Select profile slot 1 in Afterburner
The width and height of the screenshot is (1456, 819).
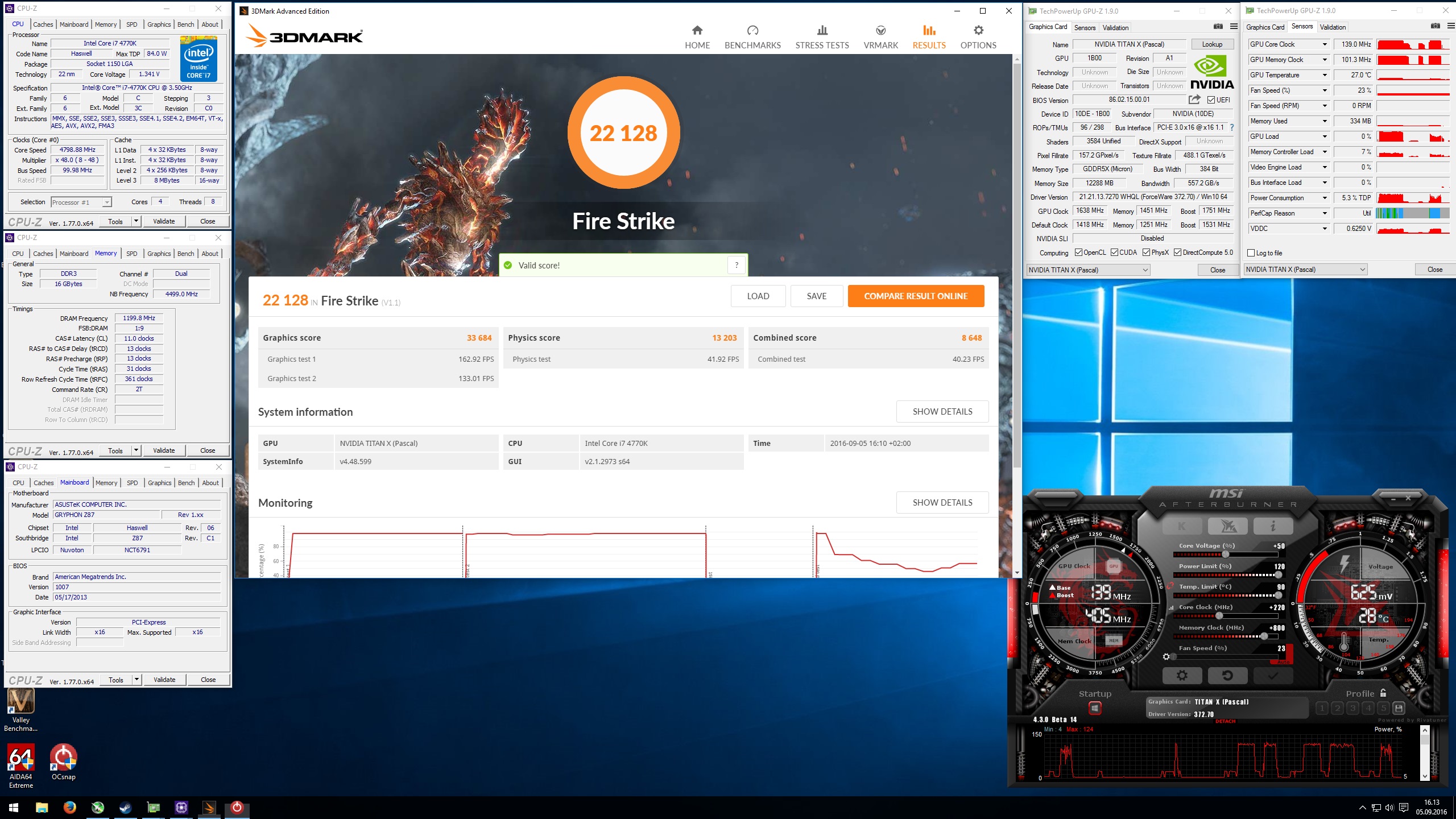coord(1322,708)
